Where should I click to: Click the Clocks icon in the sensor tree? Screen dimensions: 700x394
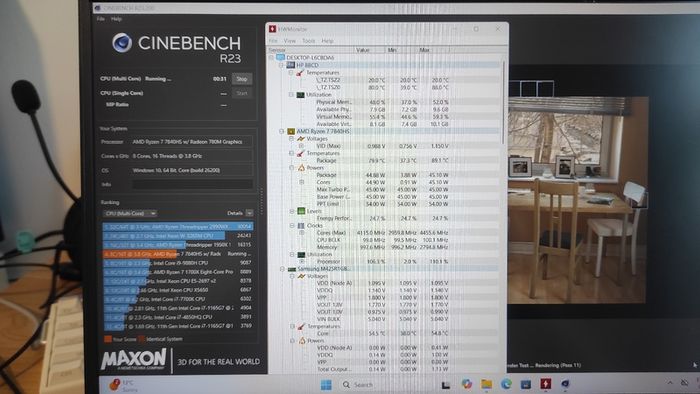pos(301,225)
